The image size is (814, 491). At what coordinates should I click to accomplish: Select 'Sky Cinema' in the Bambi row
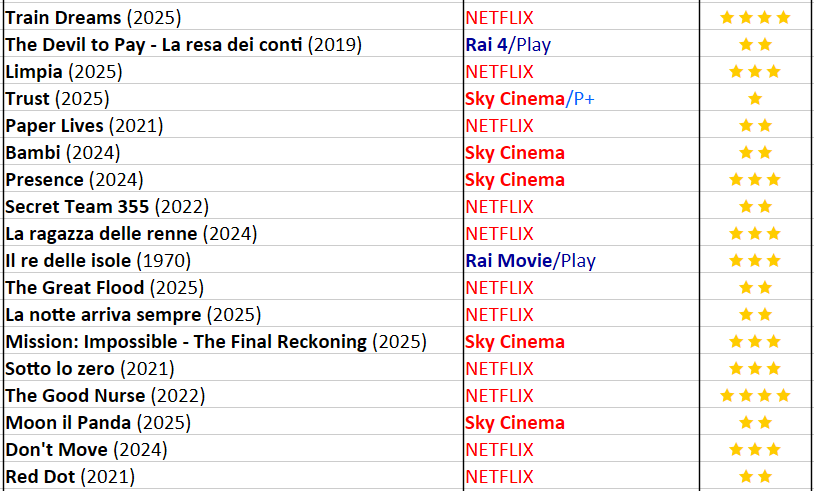(x=515, y=153)
